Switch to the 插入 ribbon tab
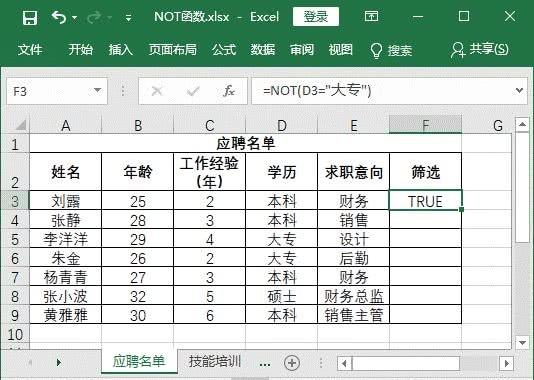 [x=121, y=50]
